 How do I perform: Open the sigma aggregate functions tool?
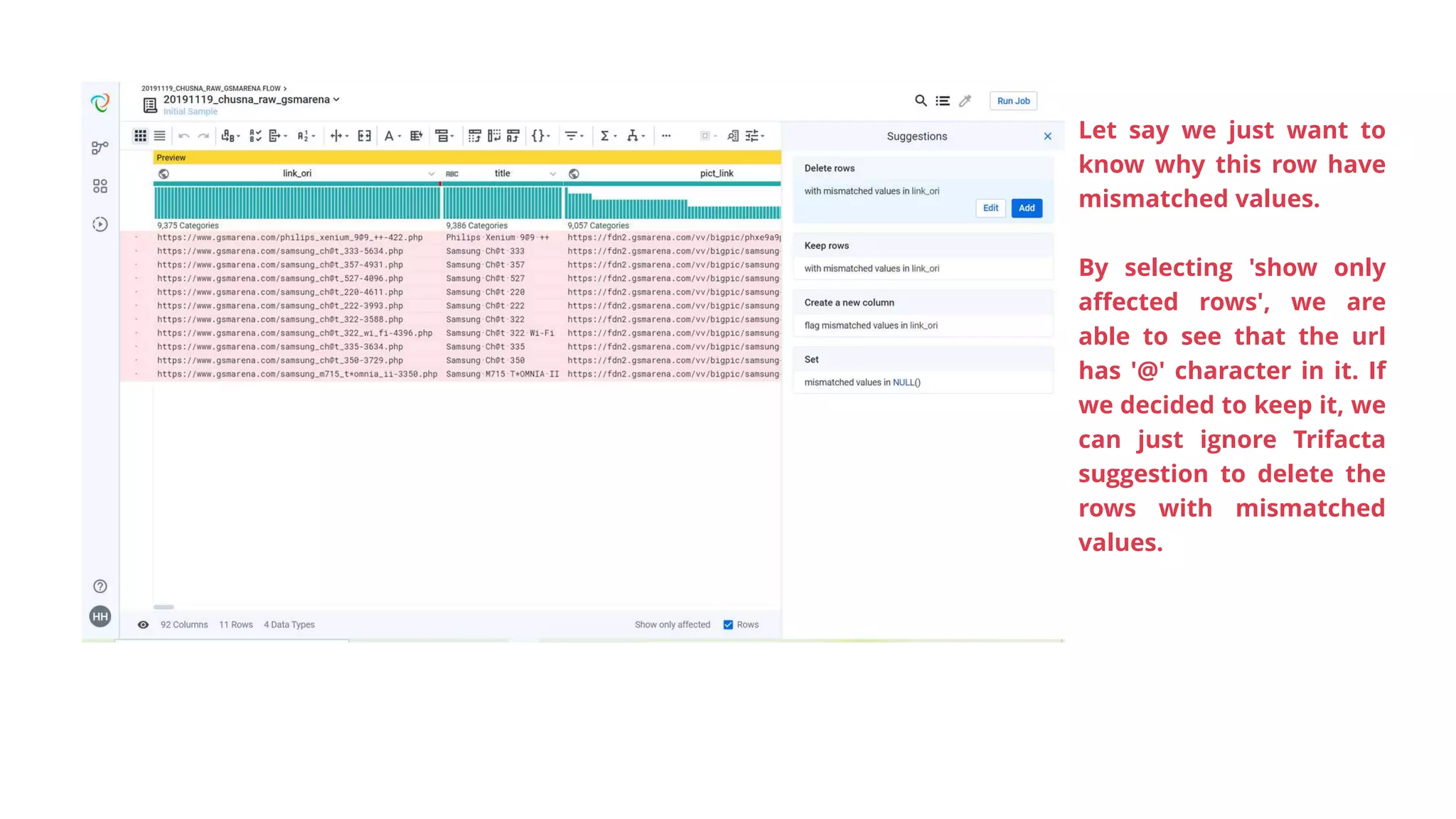608,136
